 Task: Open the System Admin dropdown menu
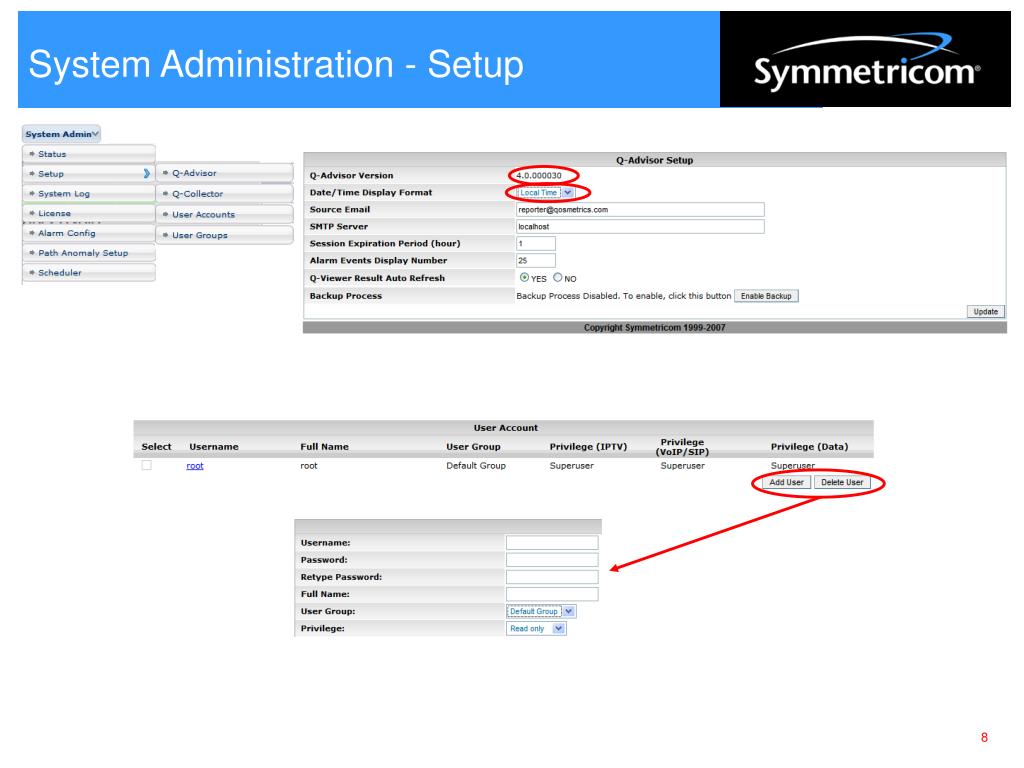(x=61, y=134)
